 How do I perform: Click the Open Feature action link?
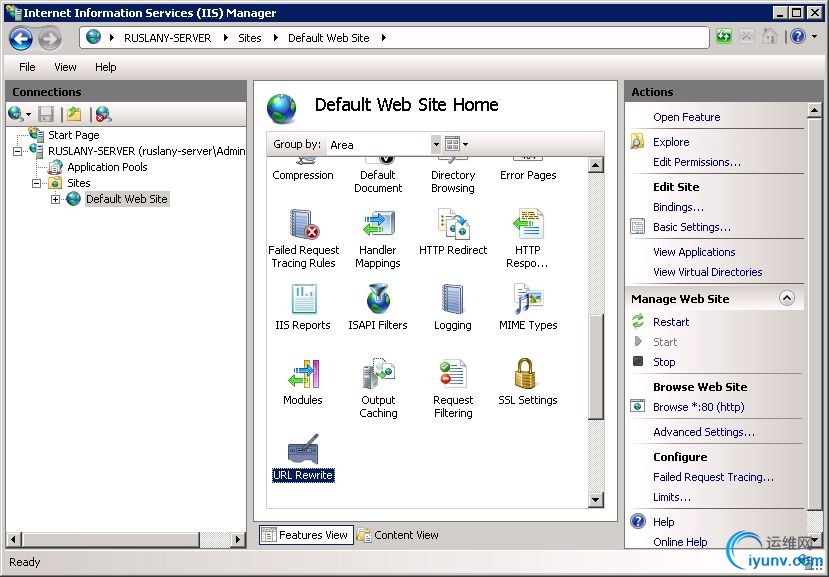686,117
